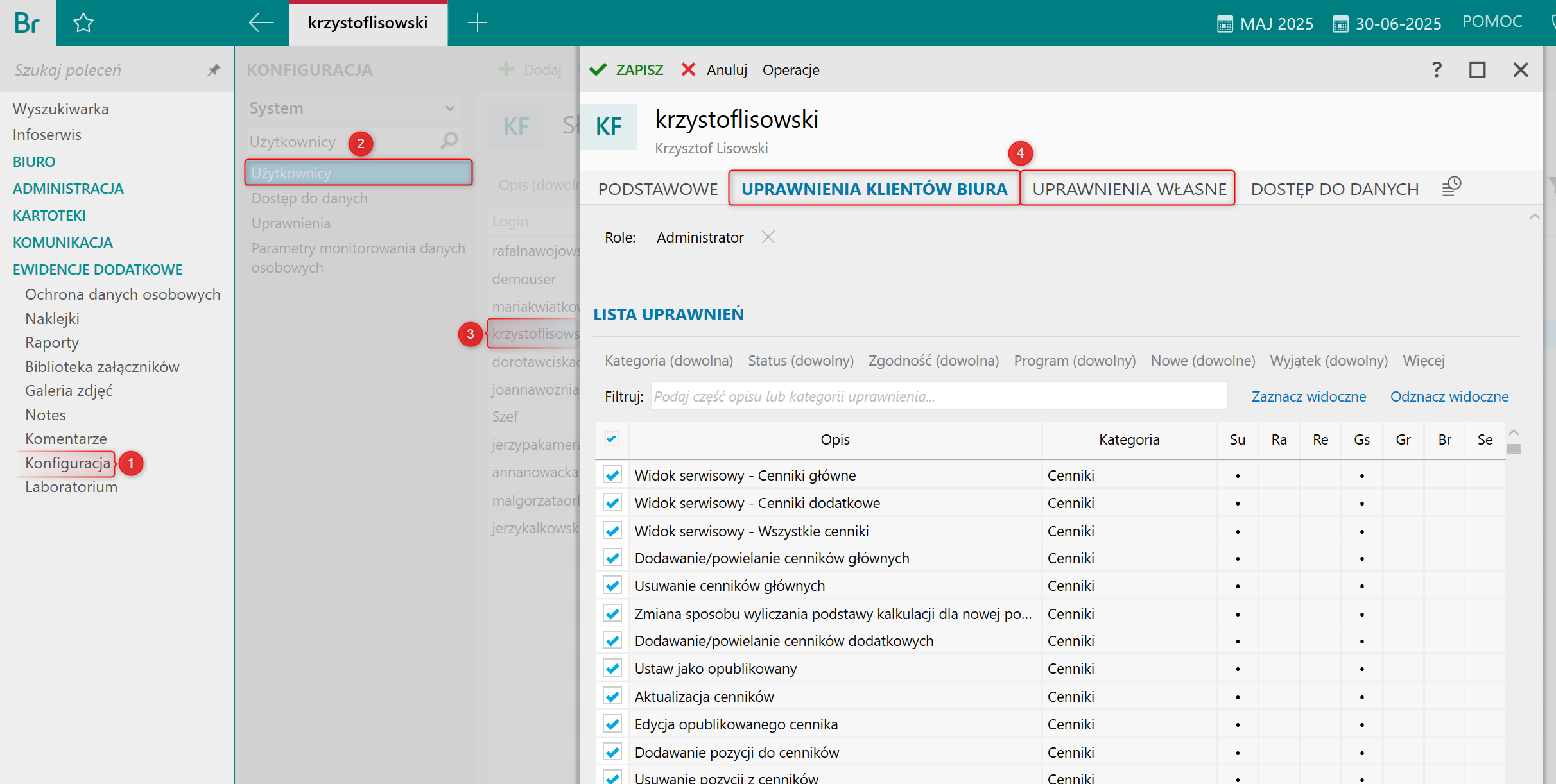Open the history icon next to Dostęp do danych
The image size is (1556, 784).
point(1451,187)
